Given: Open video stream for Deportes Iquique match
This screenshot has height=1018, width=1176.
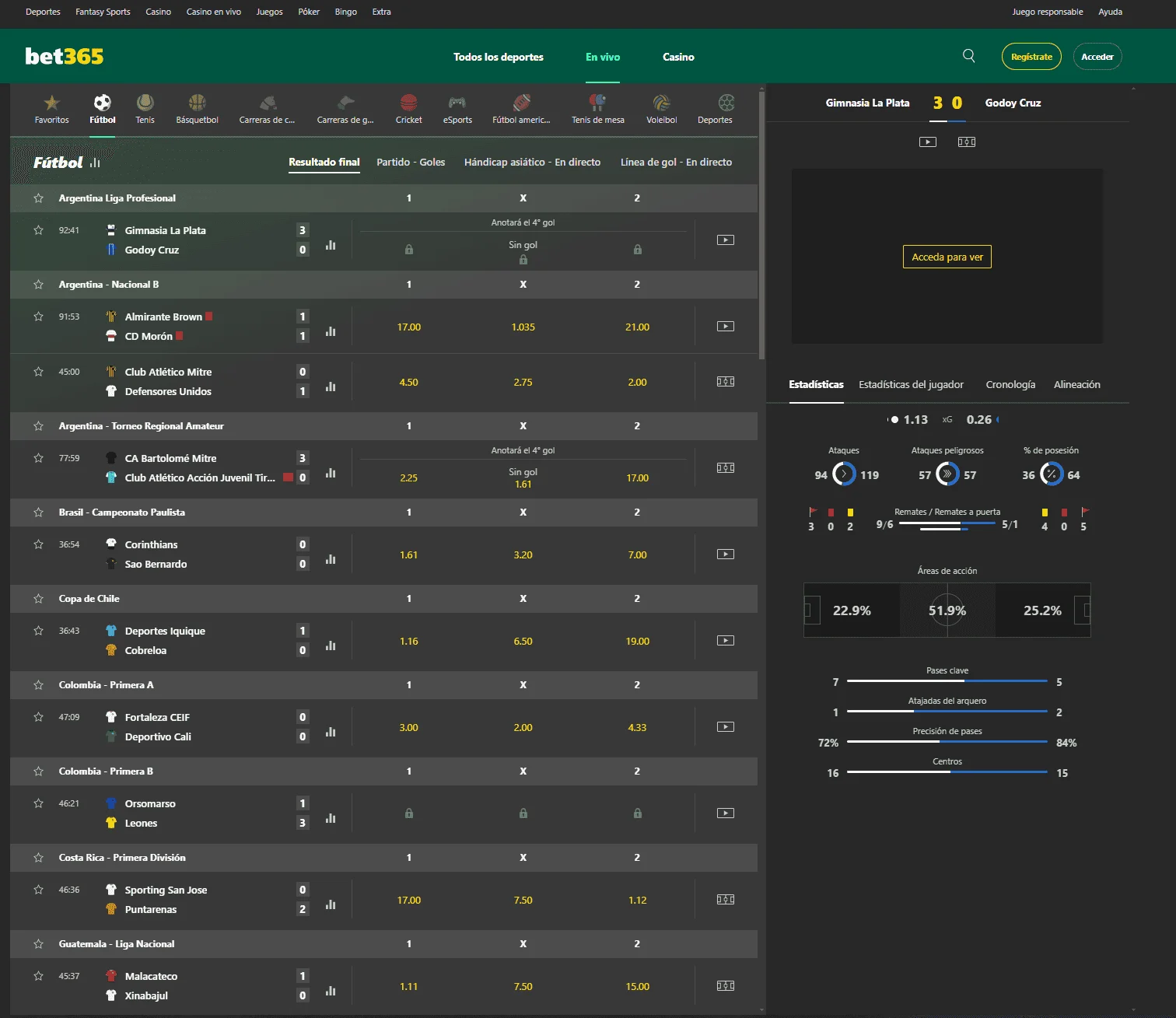Looking at the screenshot, I should [x=725, y=641].
